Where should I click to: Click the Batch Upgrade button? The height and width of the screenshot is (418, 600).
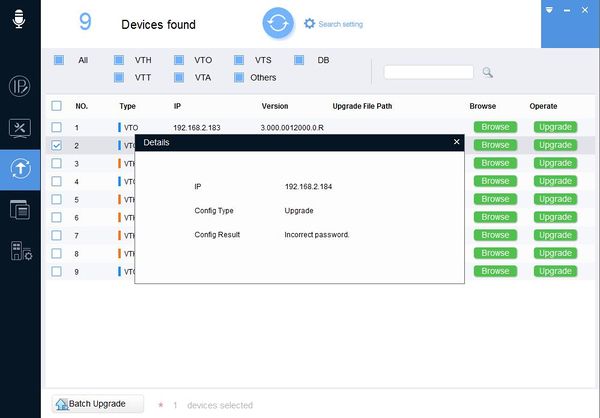[x=98, y=404]
